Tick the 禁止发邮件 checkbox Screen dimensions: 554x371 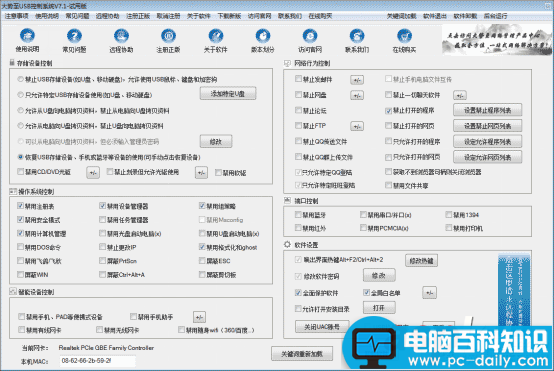pyautogui.click(x=298, y=79)
